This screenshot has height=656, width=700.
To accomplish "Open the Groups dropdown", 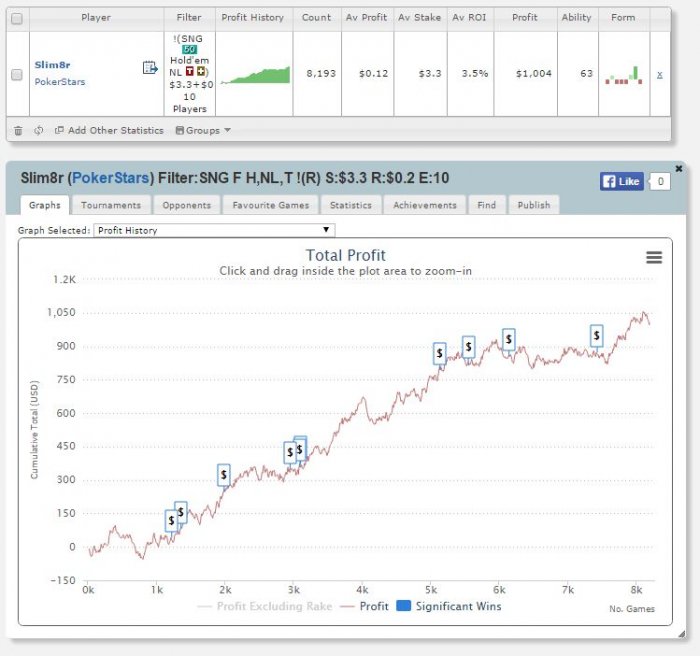I will point(203,130).
